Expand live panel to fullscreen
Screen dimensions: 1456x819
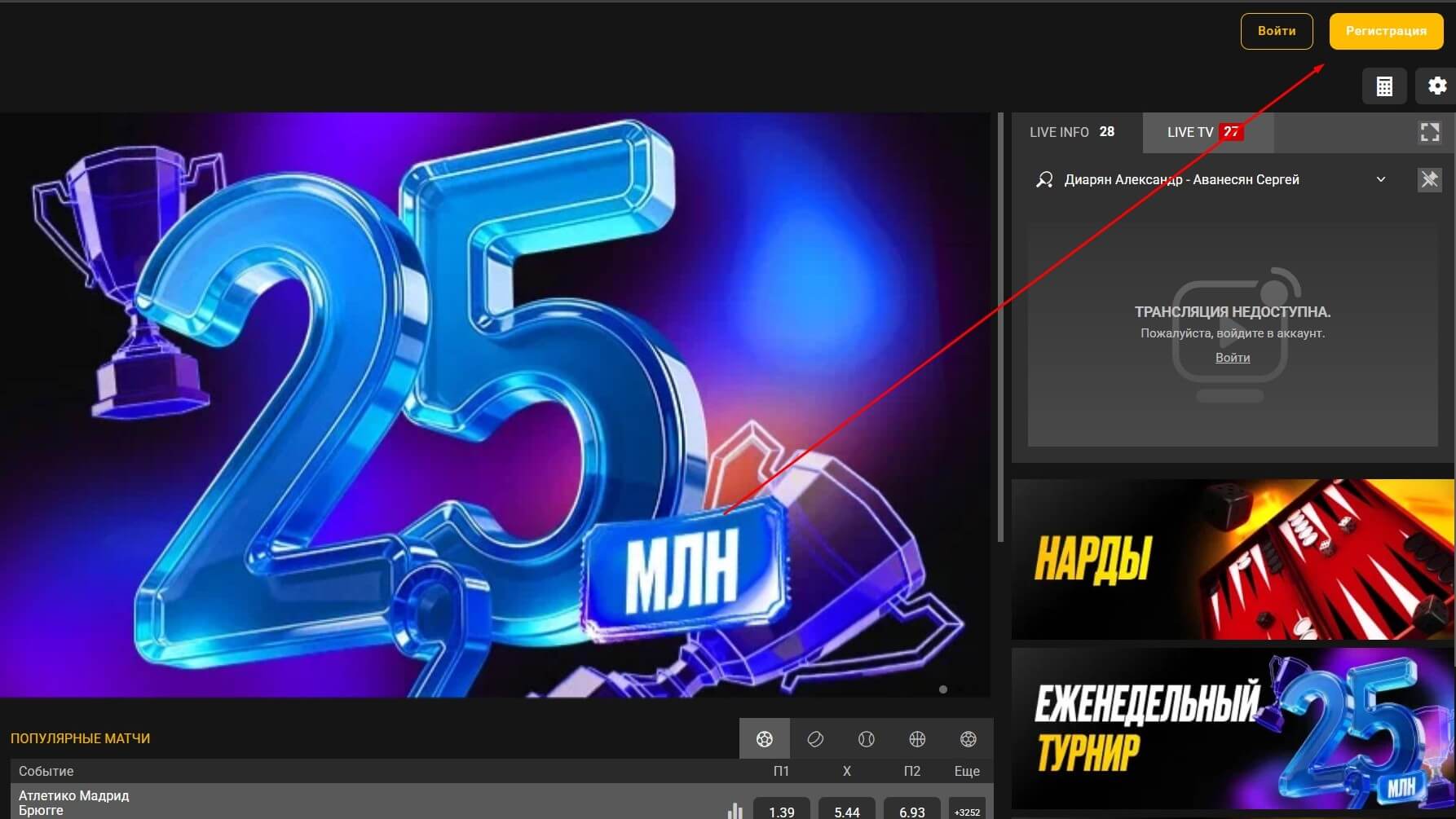coord(1430,132)
